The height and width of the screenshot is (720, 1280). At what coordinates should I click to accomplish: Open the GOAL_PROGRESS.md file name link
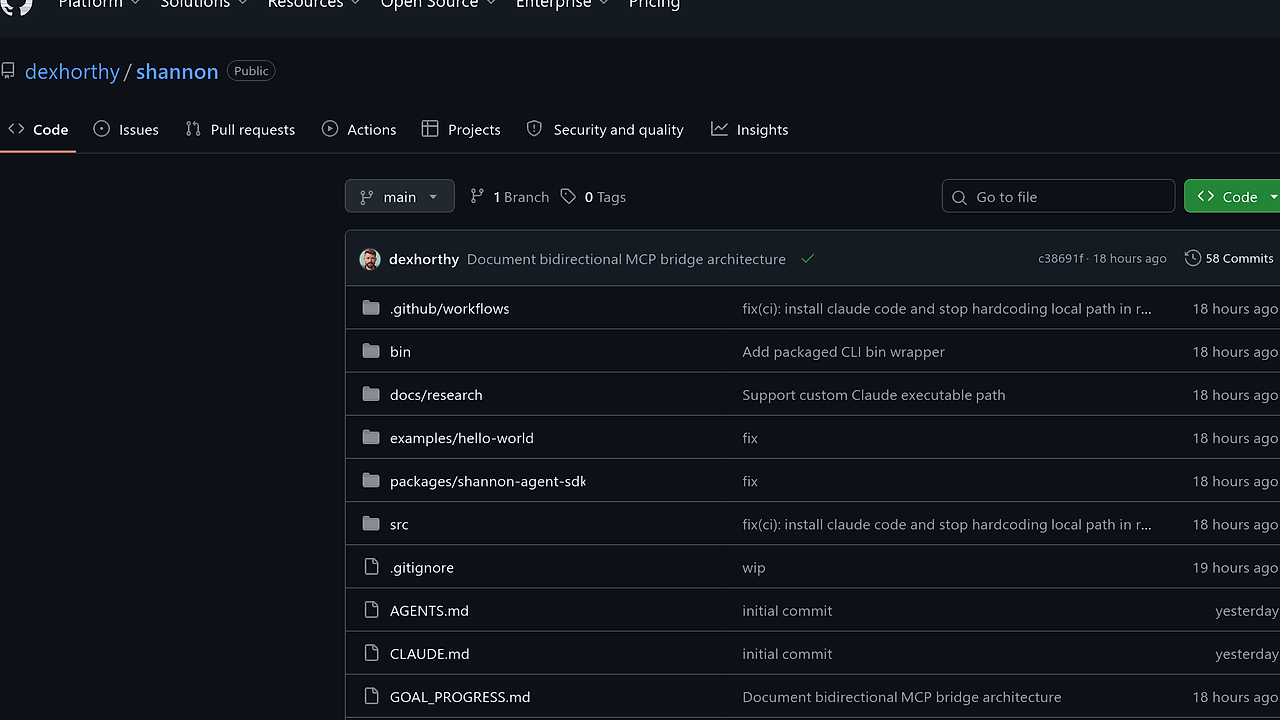[x=460, y=696]
